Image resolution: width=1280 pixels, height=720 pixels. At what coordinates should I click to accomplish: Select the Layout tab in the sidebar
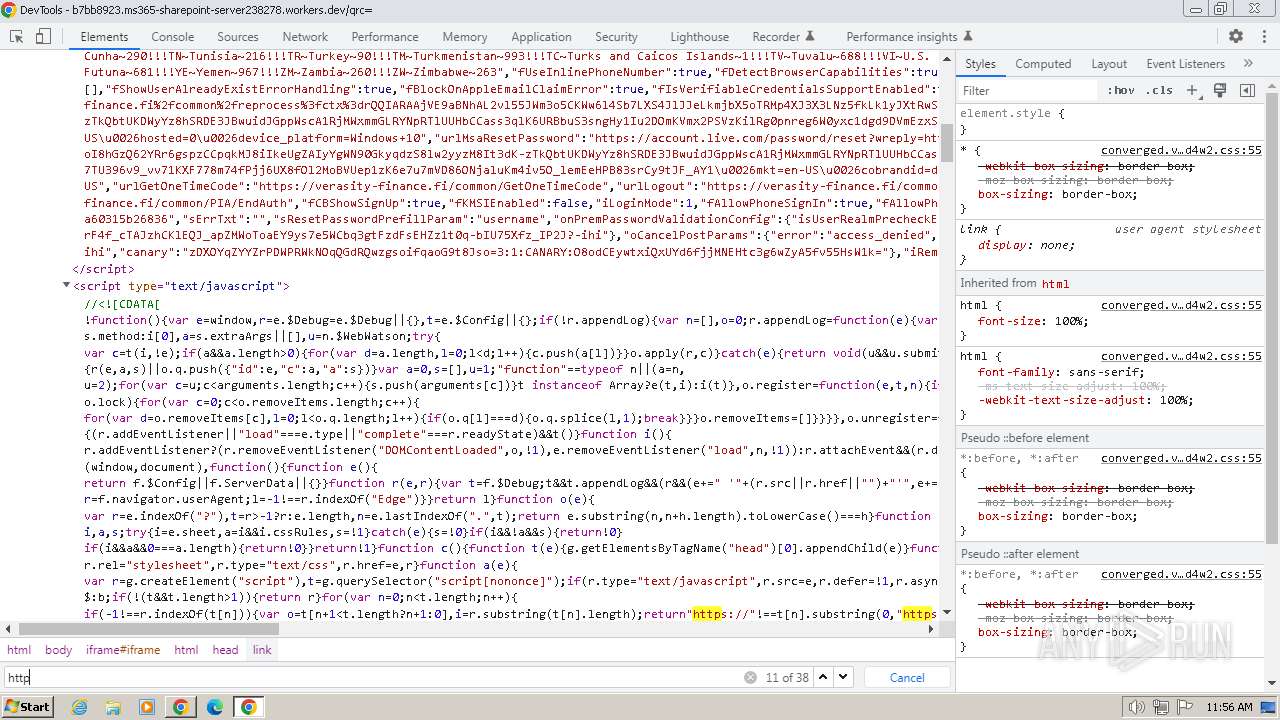tap(1109, 63)
